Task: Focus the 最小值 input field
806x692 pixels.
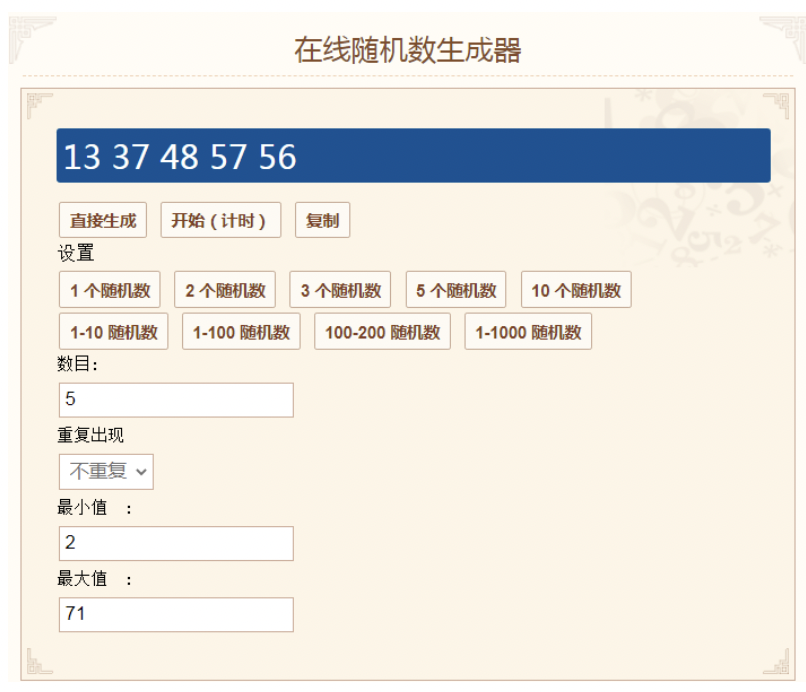Action: [176, 543]
